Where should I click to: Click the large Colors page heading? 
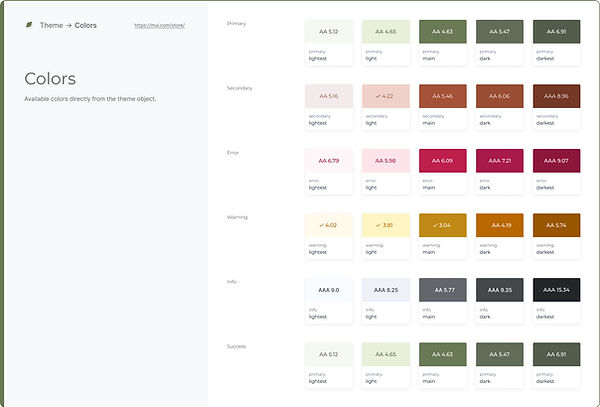[x=50, y=79]
